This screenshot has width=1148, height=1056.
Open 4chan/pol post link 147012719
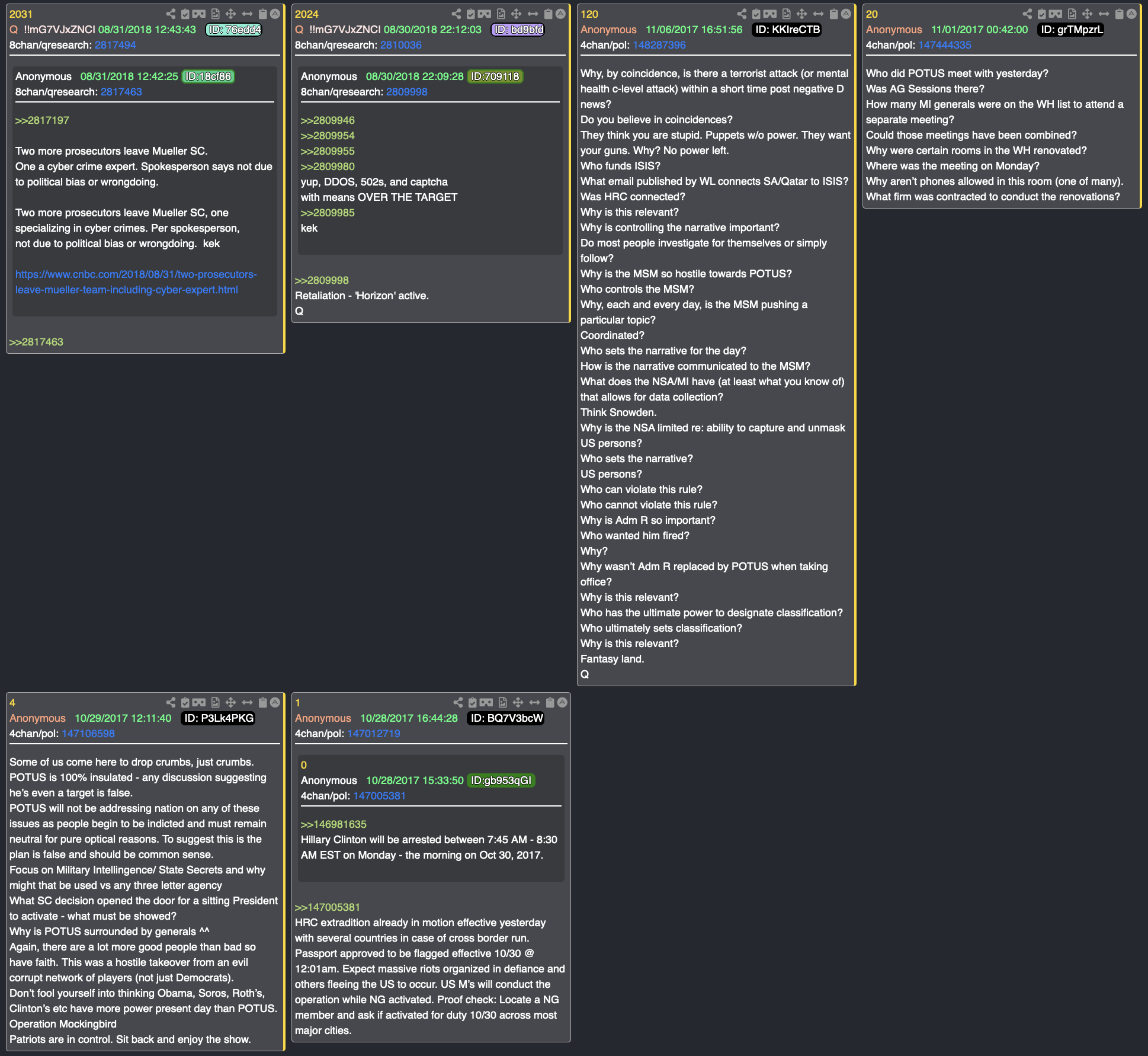coord(374,734)
